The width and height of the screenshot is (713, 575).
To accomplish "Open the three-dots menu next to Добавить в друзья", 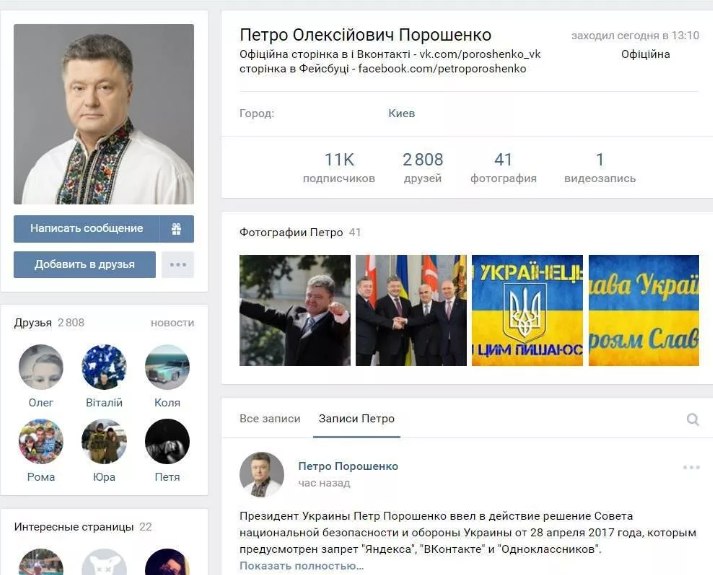I will coord(178,265).
